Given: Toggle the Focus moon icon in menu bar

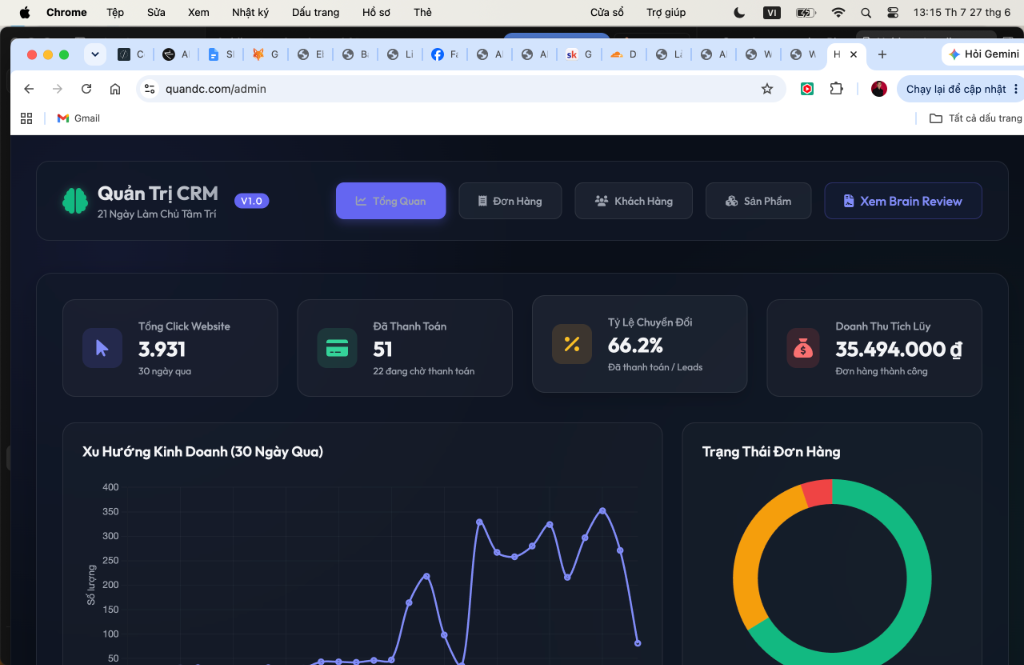Looking at the screenshot, I should 739,12.
